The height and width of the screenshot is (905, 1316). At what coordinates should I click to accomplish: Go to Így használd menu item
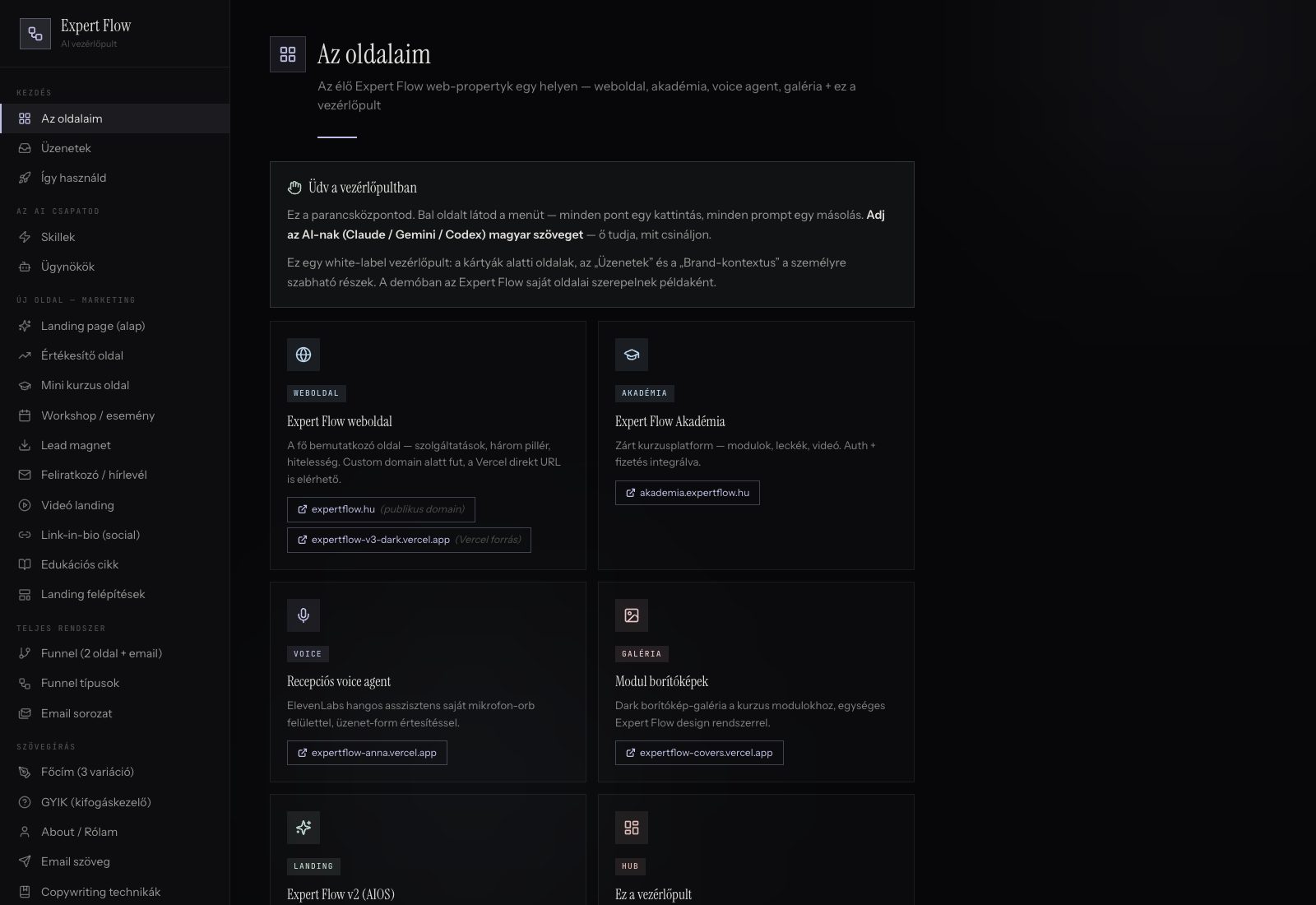[x=115, y=178]
